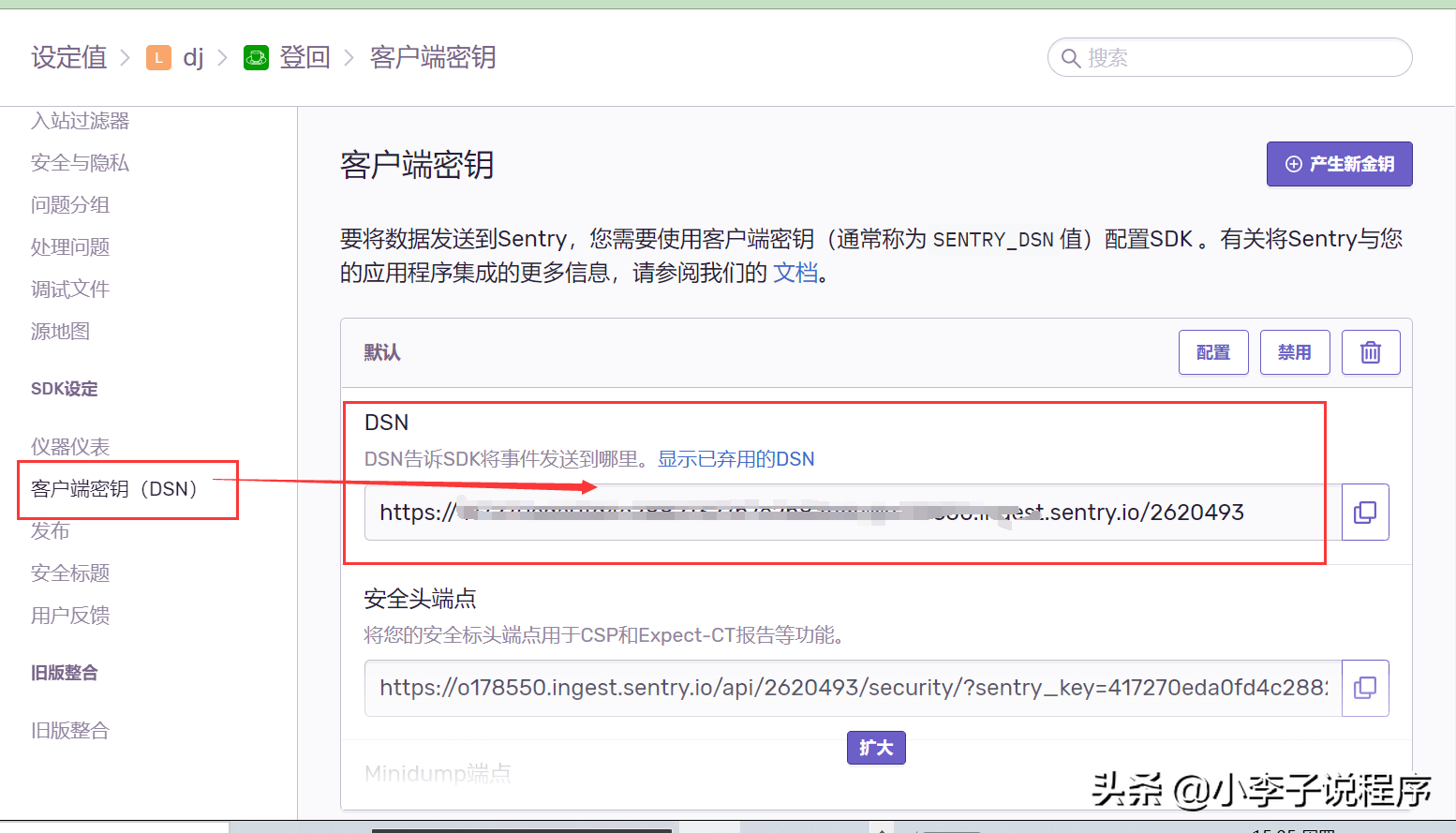Focus the 搜索 search field

[x=1229, y=58]
